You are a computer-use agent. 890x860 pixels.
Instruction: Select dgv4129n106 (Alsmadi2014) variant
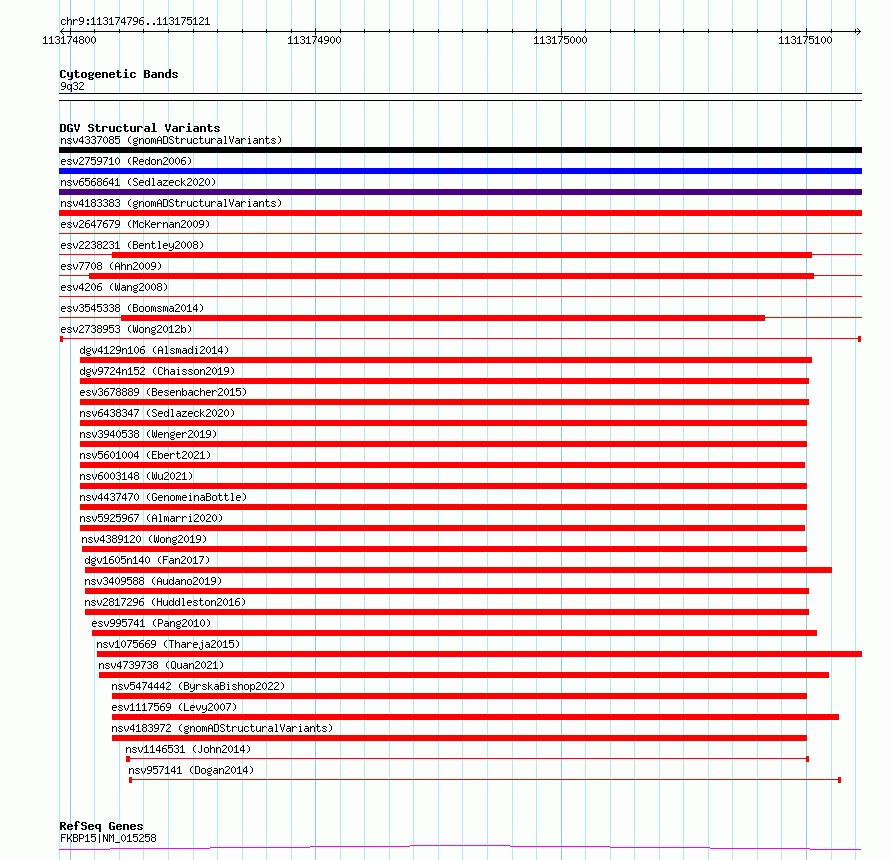tap(446, 360)
